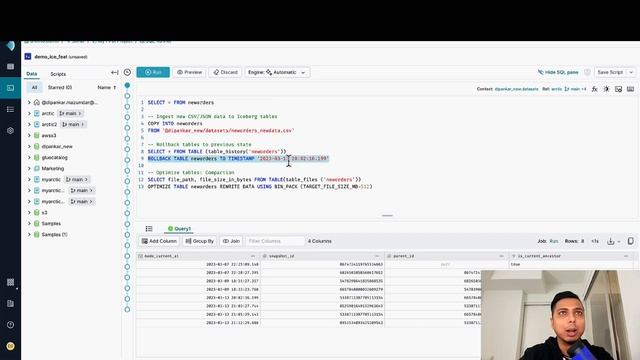The image size is (640, 360).
Task: Collapse the data panel arrow icon
Action: pos(115,72)
